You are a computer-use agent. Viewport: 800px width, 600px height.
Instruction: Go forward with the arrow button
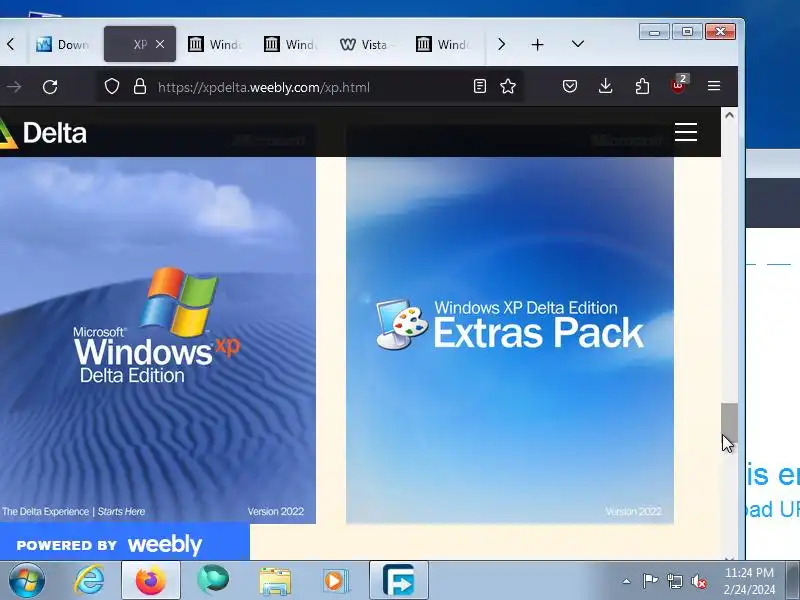tap(14, 87)
